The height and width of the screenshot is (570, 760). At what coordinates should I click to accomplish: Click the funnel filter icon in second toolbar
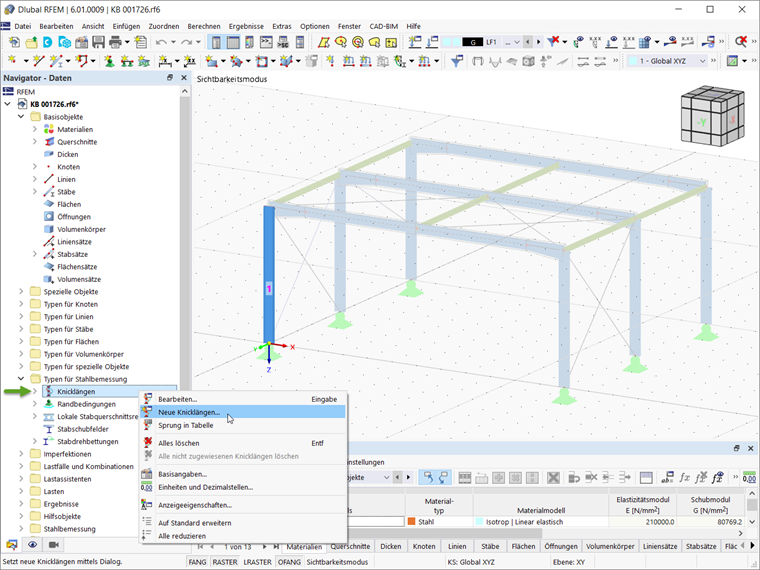457,61
